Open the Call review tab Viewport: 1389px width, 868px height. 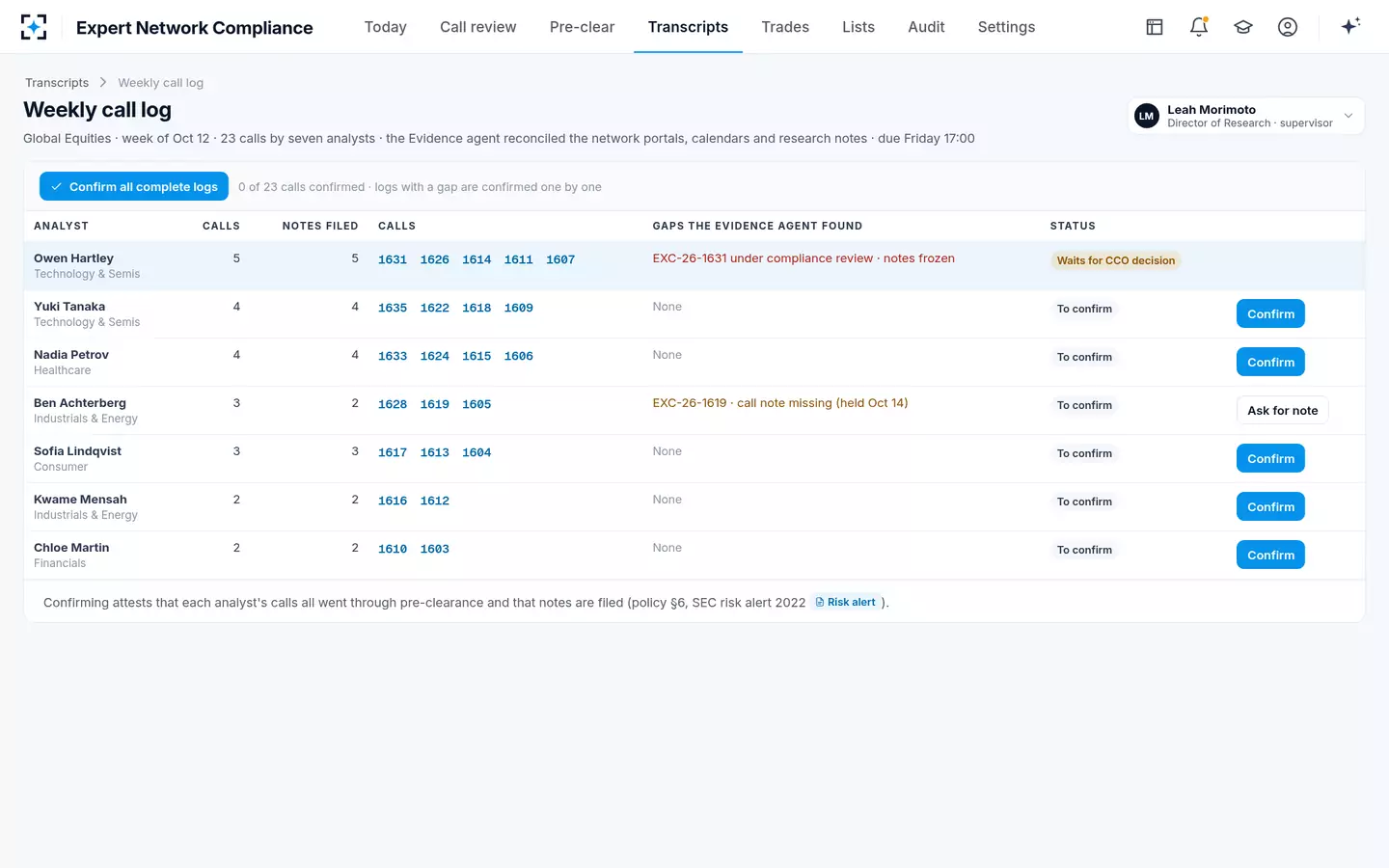[478, 27]
